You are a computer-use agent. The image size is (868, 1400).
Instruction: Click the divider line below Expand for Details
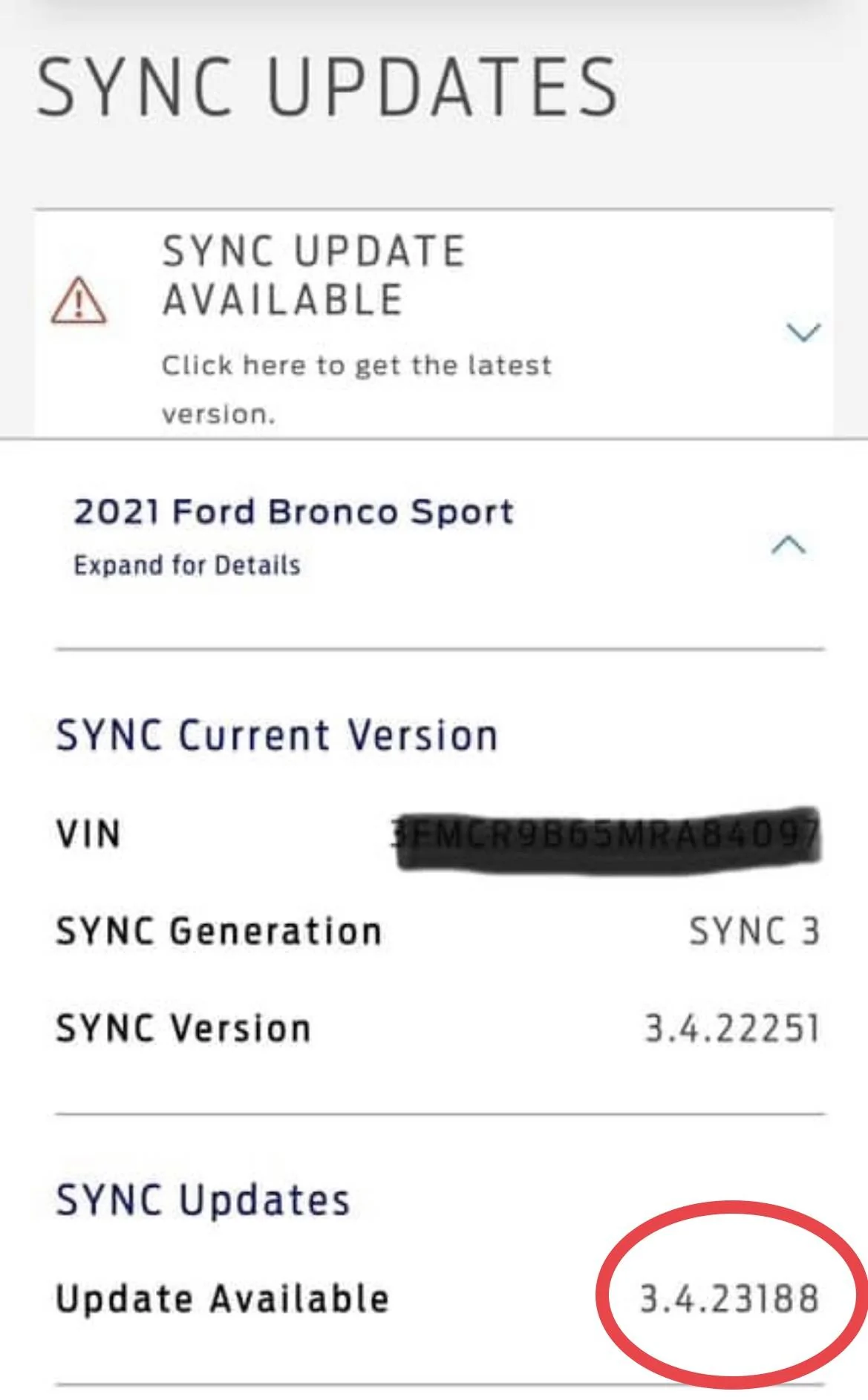coord(440,650)
